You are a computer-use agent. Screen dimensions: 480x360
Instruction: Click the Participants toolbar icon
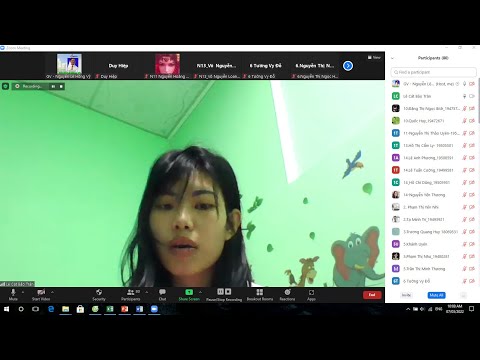tap(130, 292)
